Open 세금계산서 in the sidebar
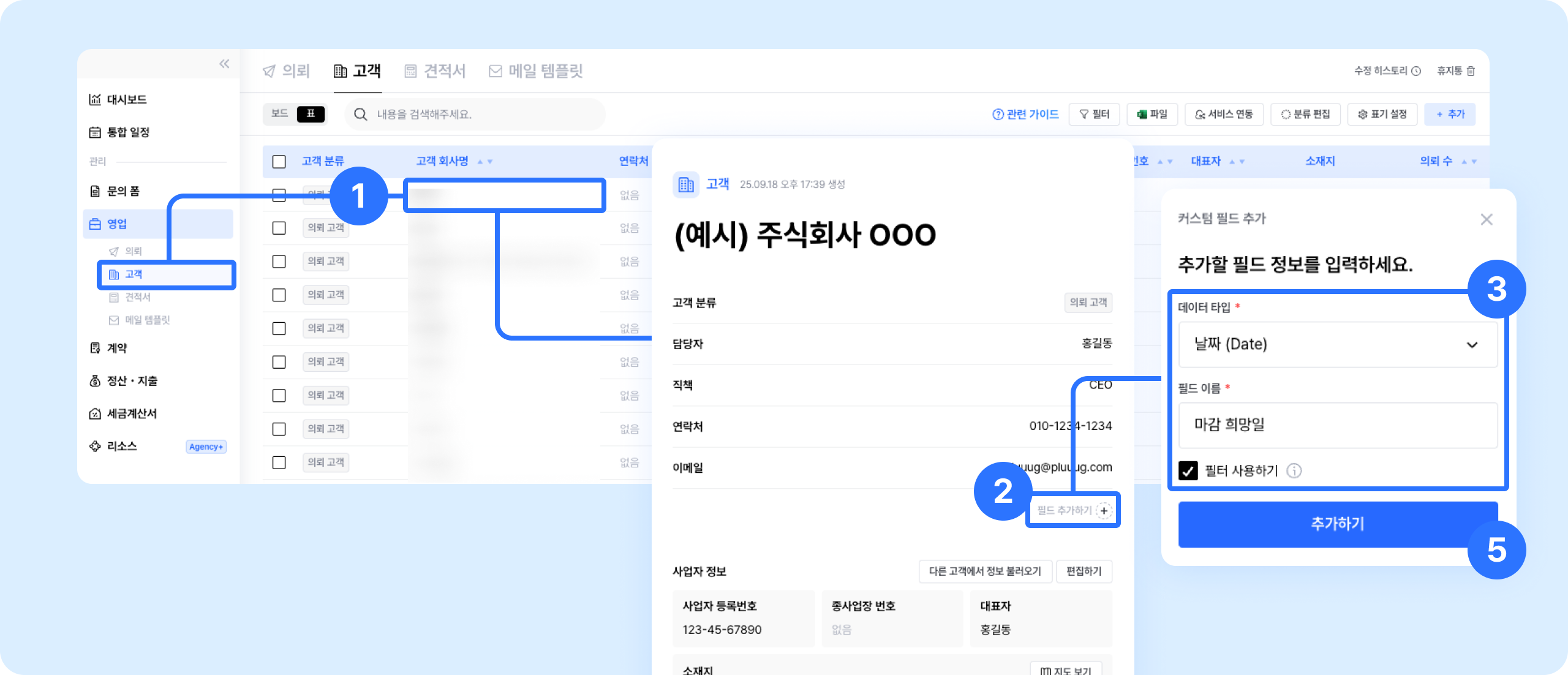Screen dimensions: 1568x675 [x=131, y=413]
